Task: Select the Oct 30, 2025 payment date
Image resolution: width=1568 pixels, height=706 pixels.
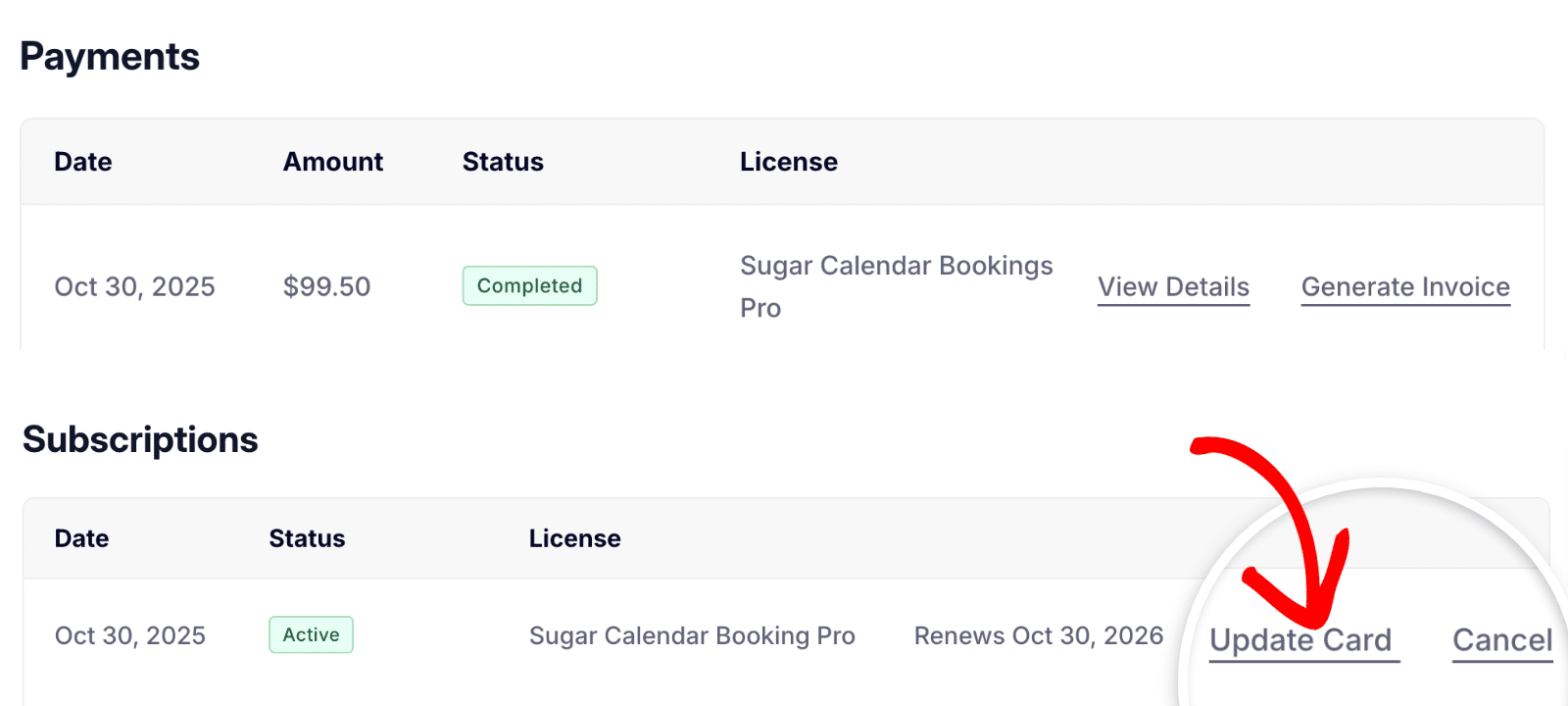Action: tap(134, 286)
